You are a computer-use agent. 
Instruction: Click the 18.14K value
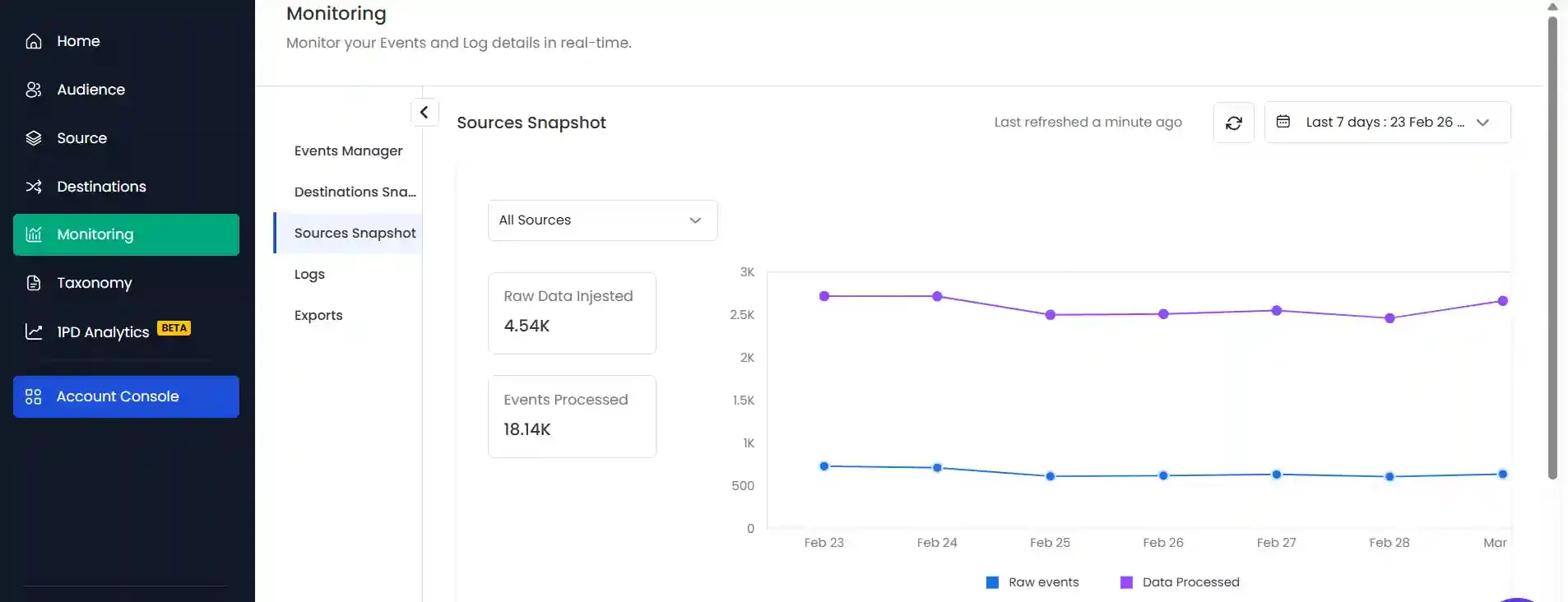(x=527, y=429)
